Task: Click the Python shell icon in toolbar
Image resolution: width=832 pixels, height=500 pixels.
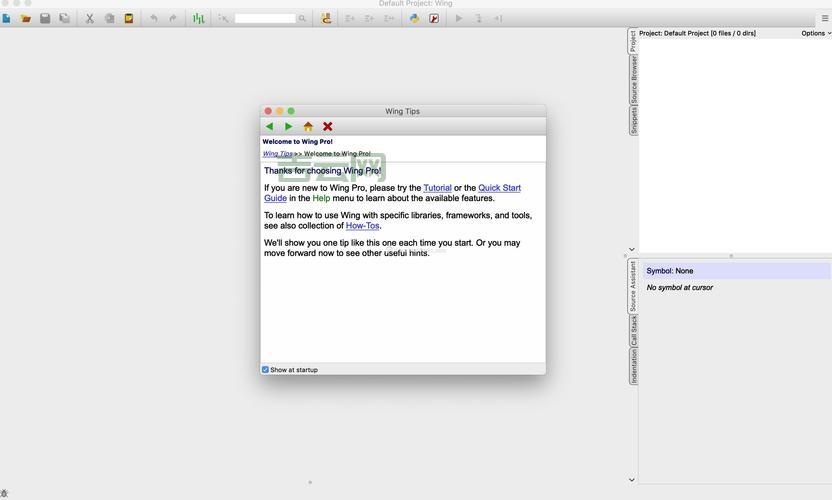Action: point(414,18)
